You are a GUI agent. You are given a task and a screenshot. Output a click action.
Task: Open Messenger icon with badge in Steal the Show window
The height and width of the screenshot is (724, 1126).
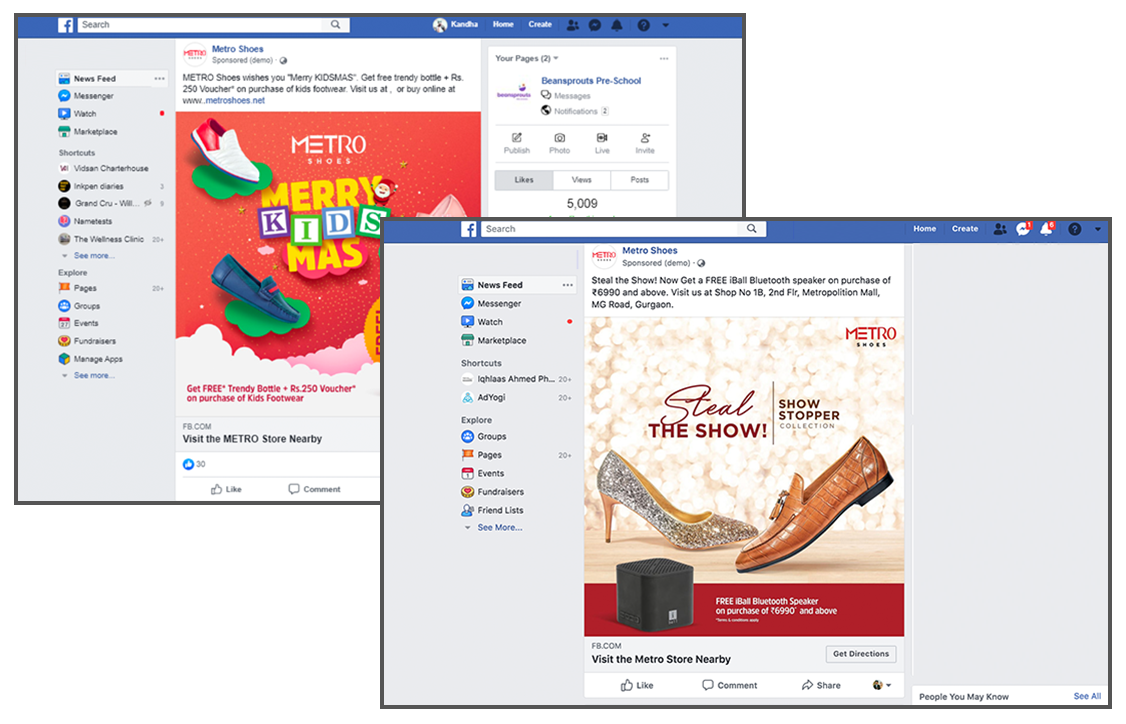(1023, 229)
